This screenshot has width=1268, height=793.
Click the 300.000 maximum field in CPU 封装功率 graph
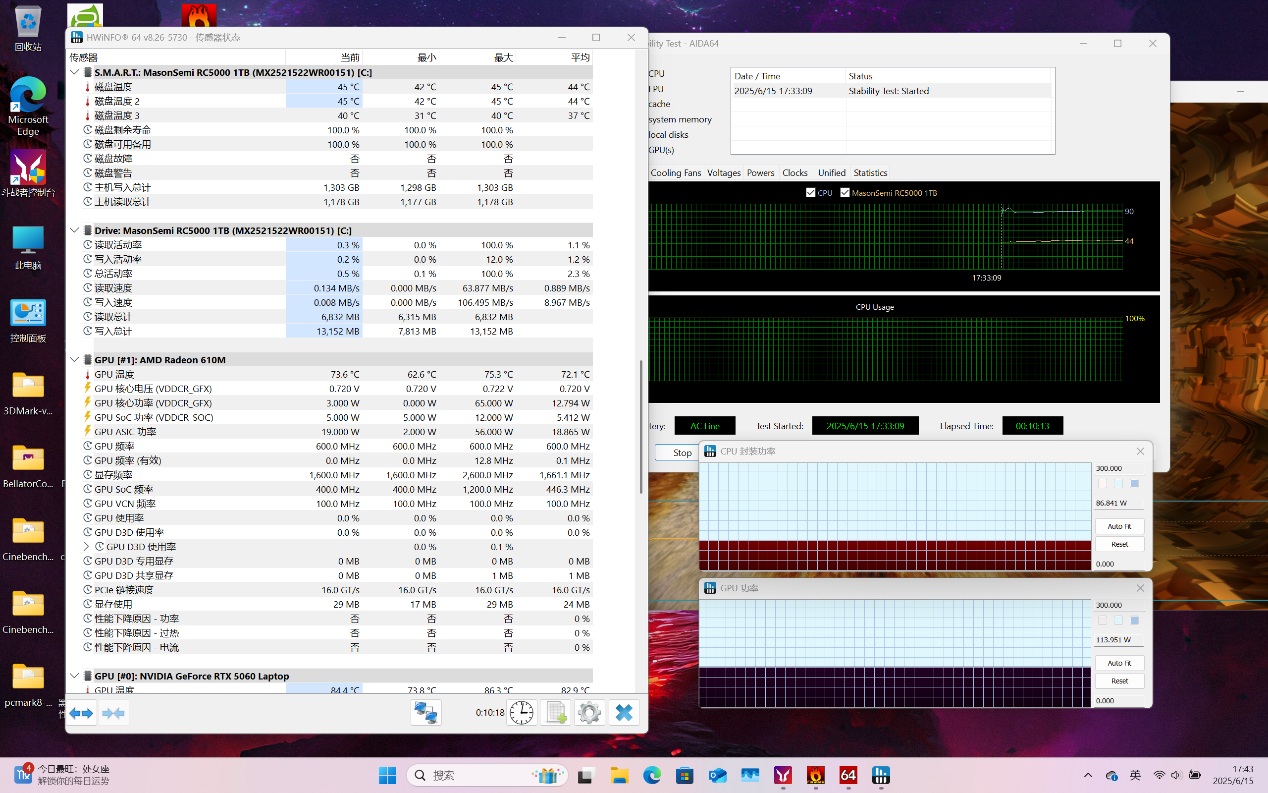coord(1119,468)
